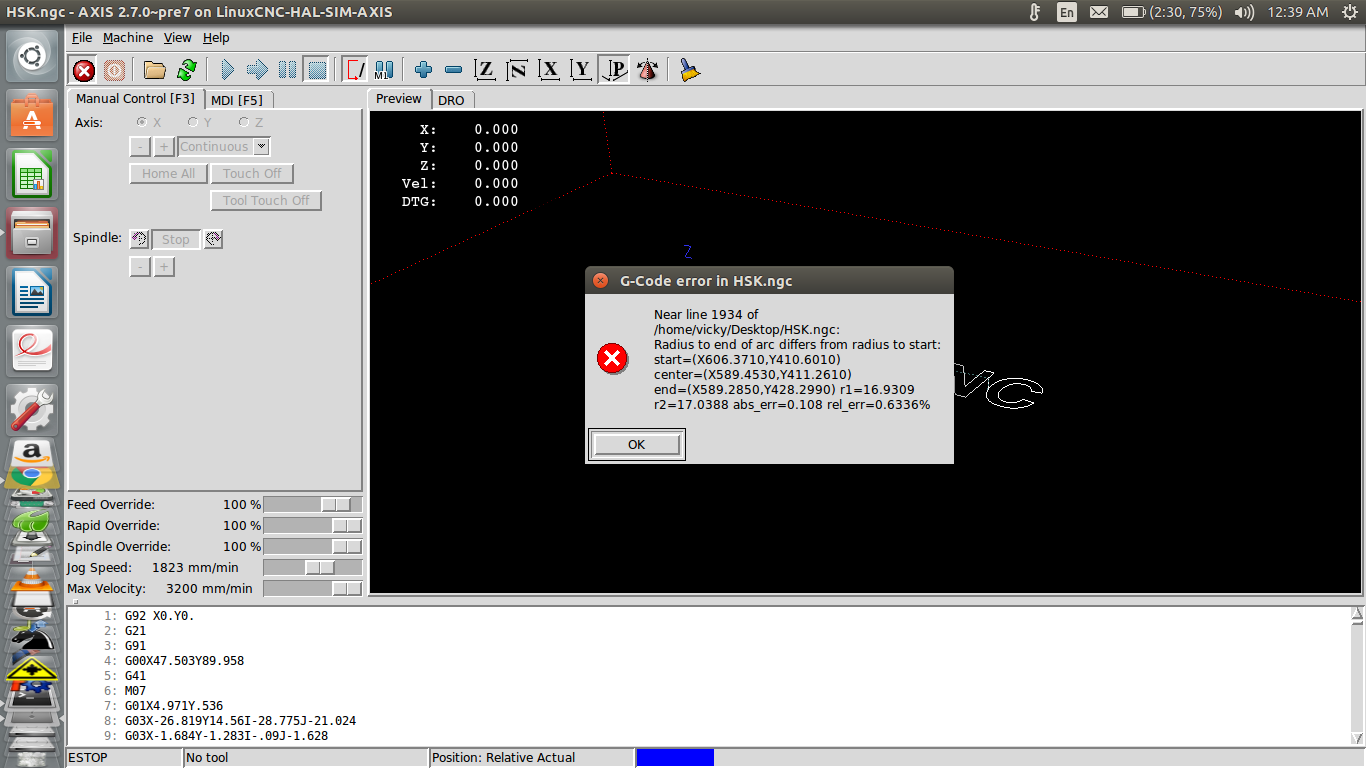Click OK in the G-Code error dialog
Image resolution: width=1366 pixels, height=768 pixels.
[637, 445]
